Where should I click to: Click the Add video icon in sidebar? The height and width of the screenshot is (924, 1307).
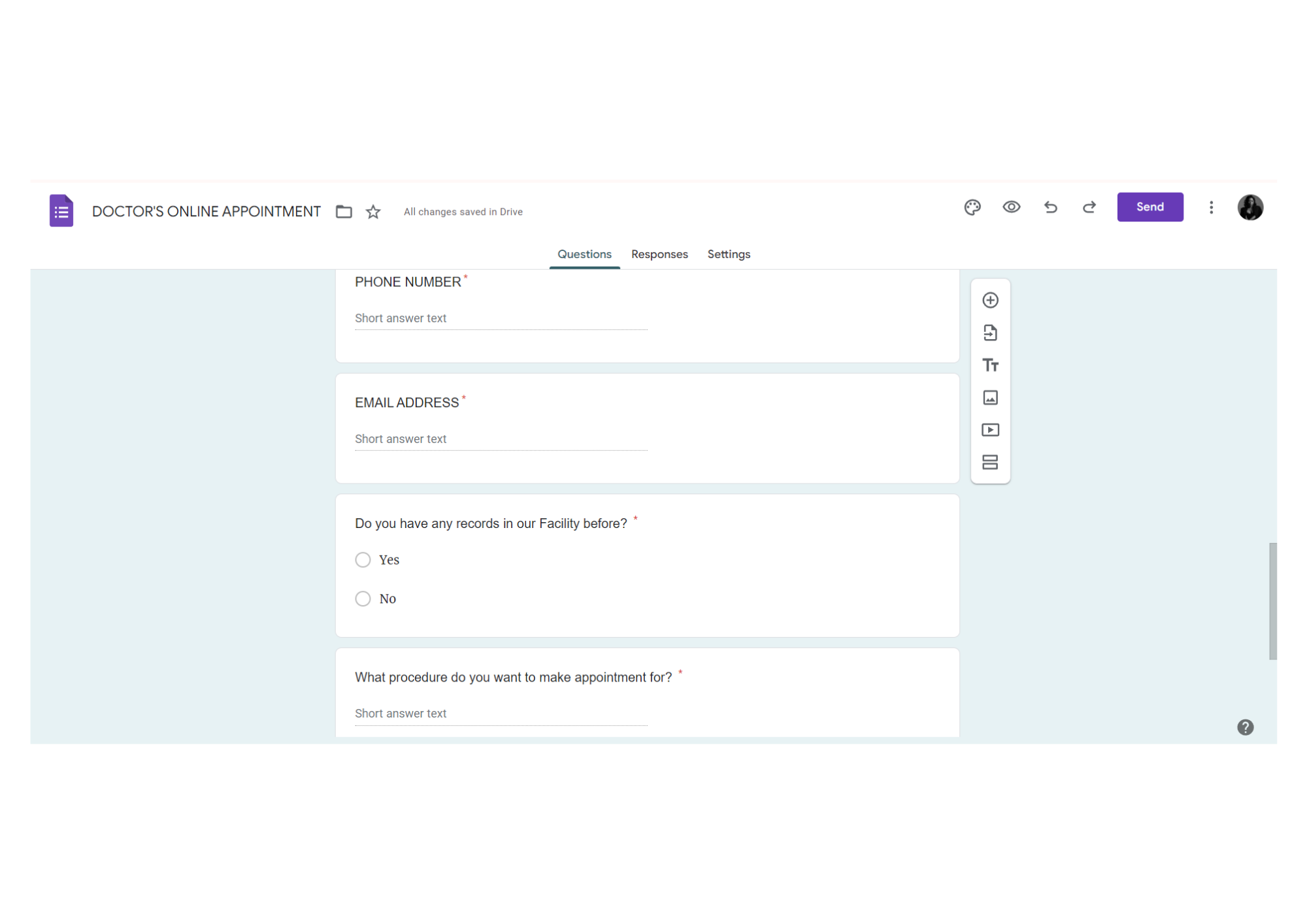990,430
